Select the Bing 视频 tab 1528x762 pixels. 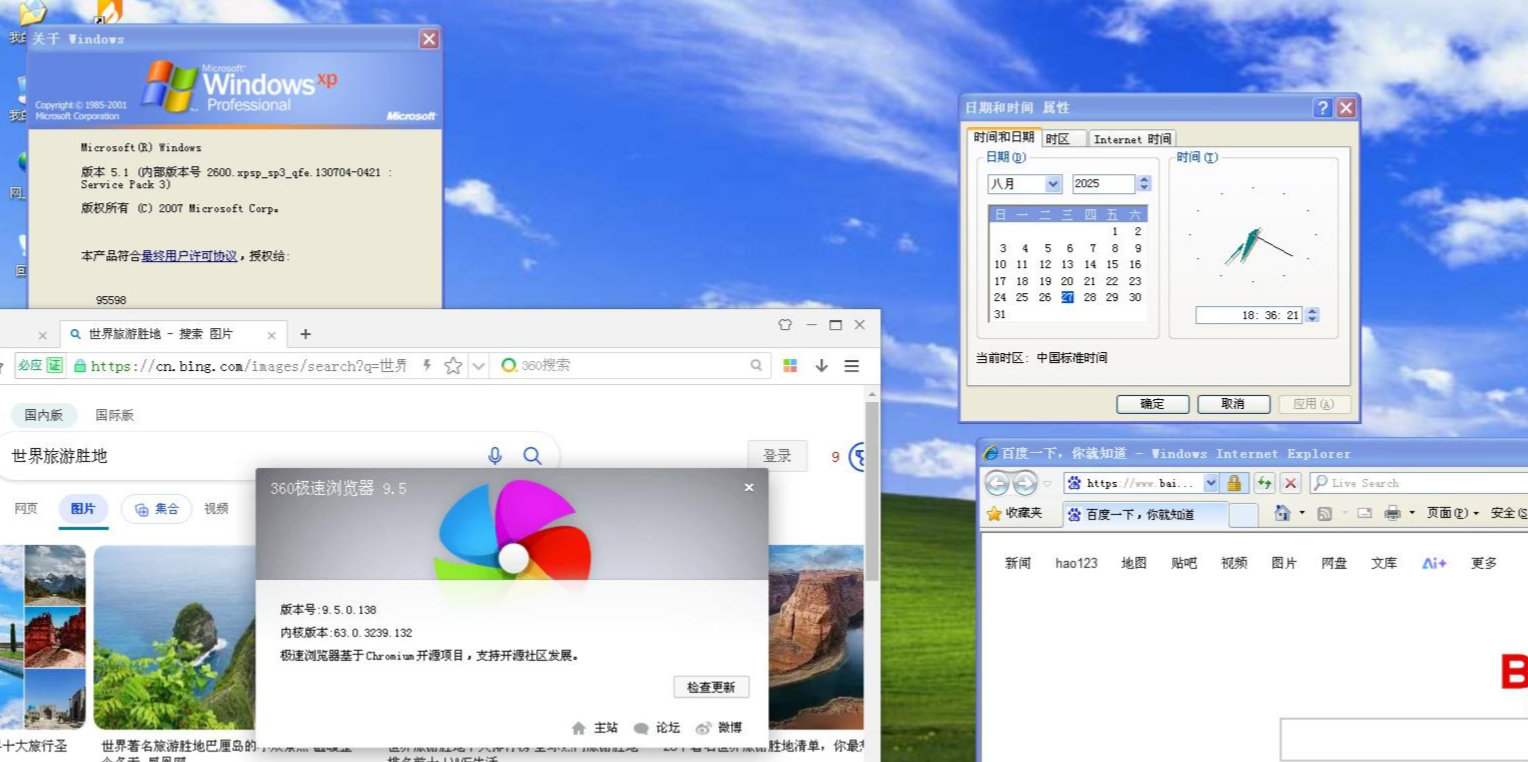tap(216, 508)
